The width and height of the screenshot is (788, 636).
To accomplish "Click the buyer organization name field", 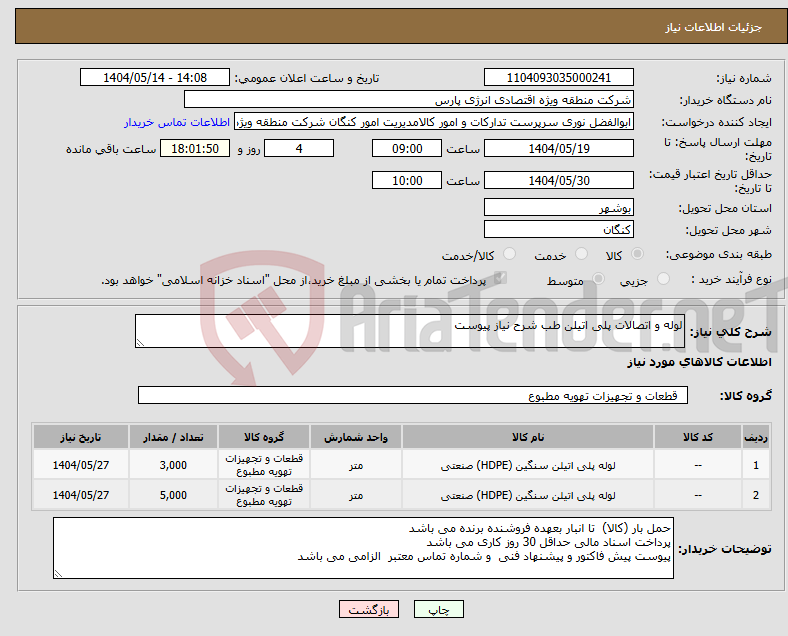I will [409, 99].
